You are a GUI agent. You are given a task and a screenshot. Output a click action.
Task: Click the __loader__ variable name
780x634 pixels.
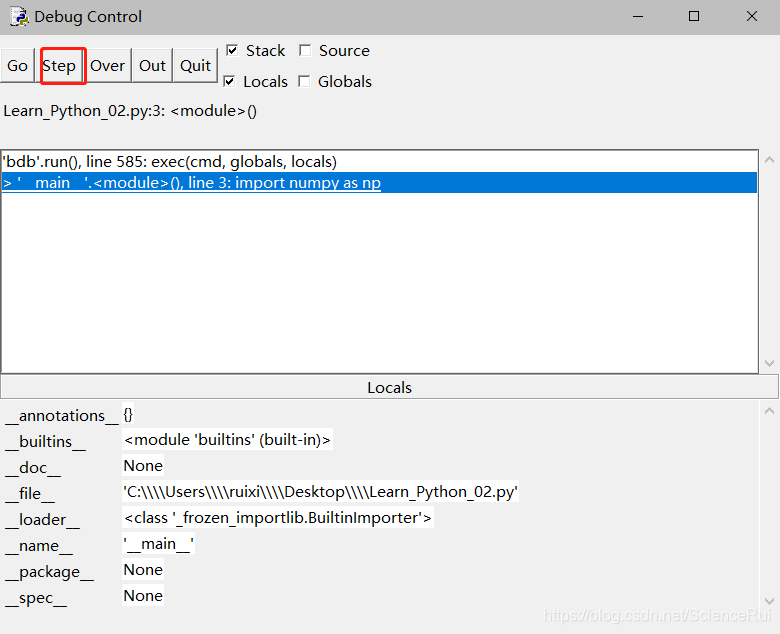pos(42,520)
